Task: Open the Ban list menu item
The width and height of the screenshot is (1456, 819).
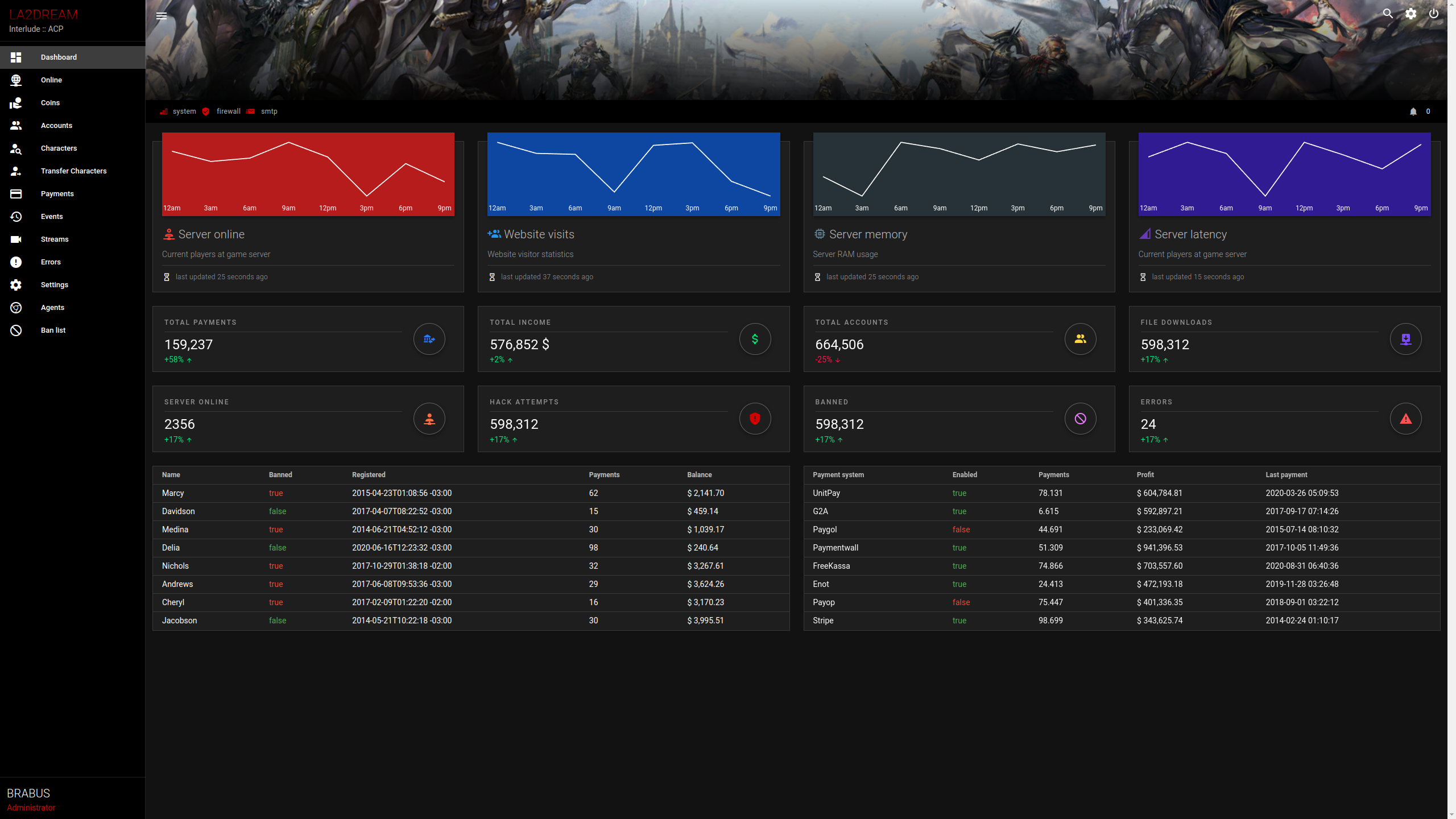Action: pyautogui.click(x=53, y=330)
